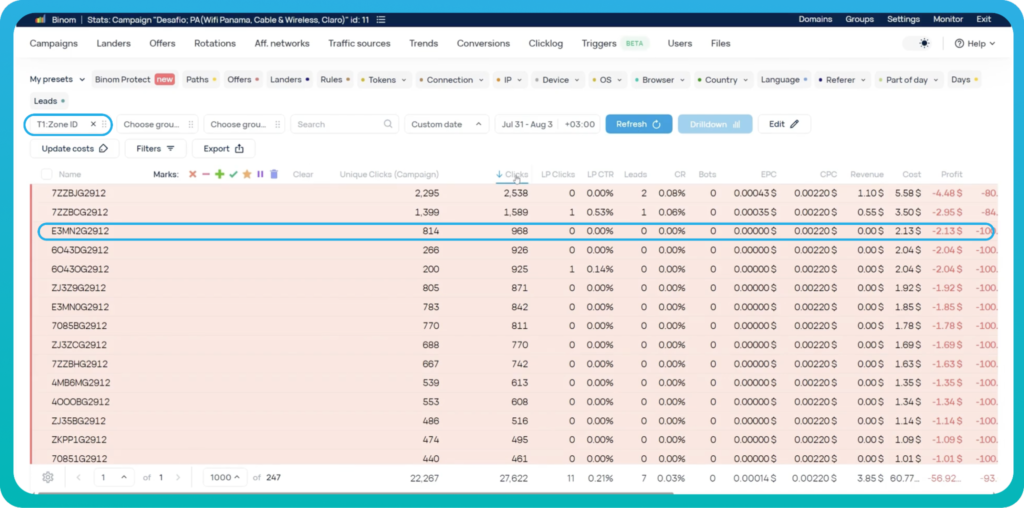This screenshot has width=1024, height=508.
Task: Click the Binom Protect preset
Action: pos(135,80)
